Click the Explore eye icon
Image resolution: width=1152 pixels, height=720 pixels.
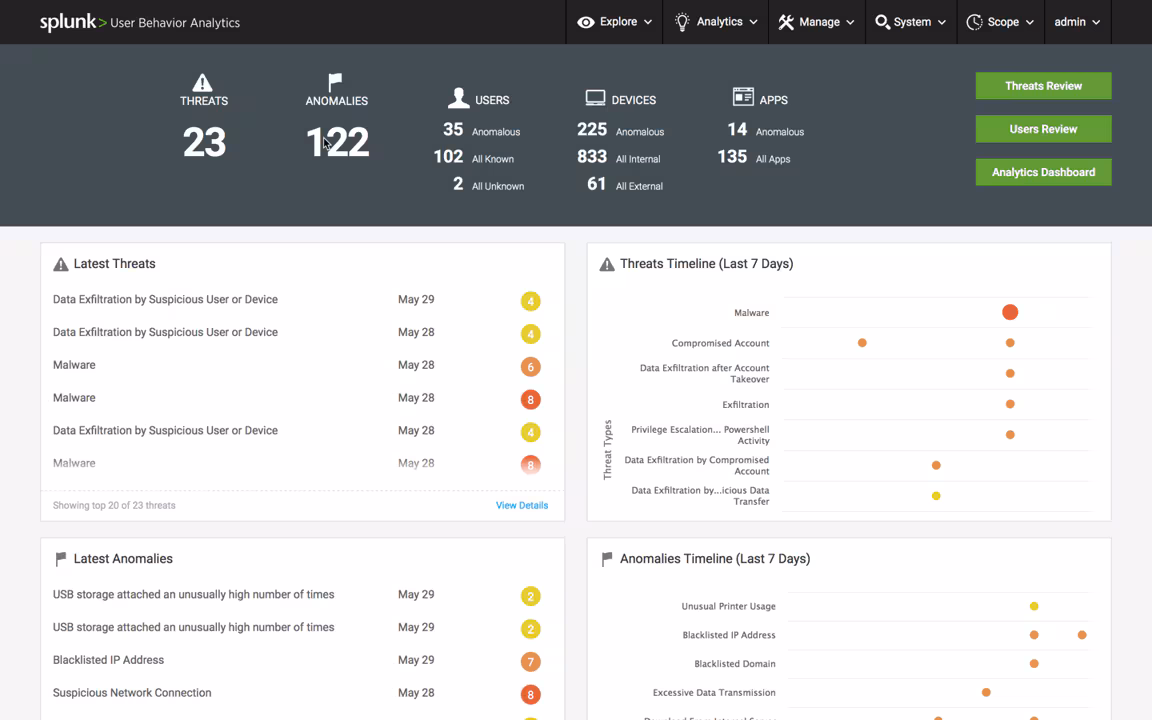[586, 22]
